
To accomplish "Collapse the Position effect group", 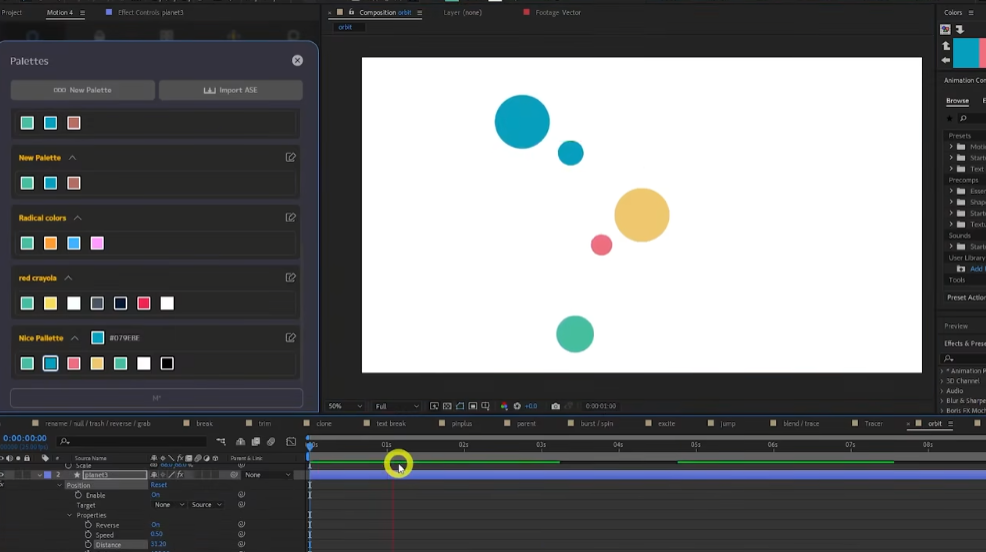I will tap(60, 485).
